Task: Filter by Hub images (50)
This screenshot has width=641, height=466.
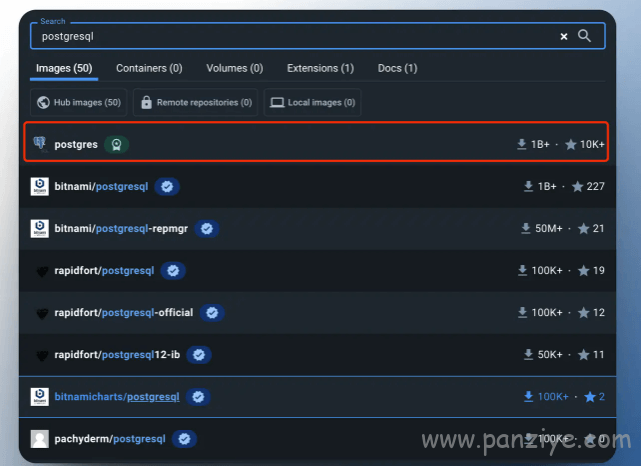Action: [x=78, y=102]
